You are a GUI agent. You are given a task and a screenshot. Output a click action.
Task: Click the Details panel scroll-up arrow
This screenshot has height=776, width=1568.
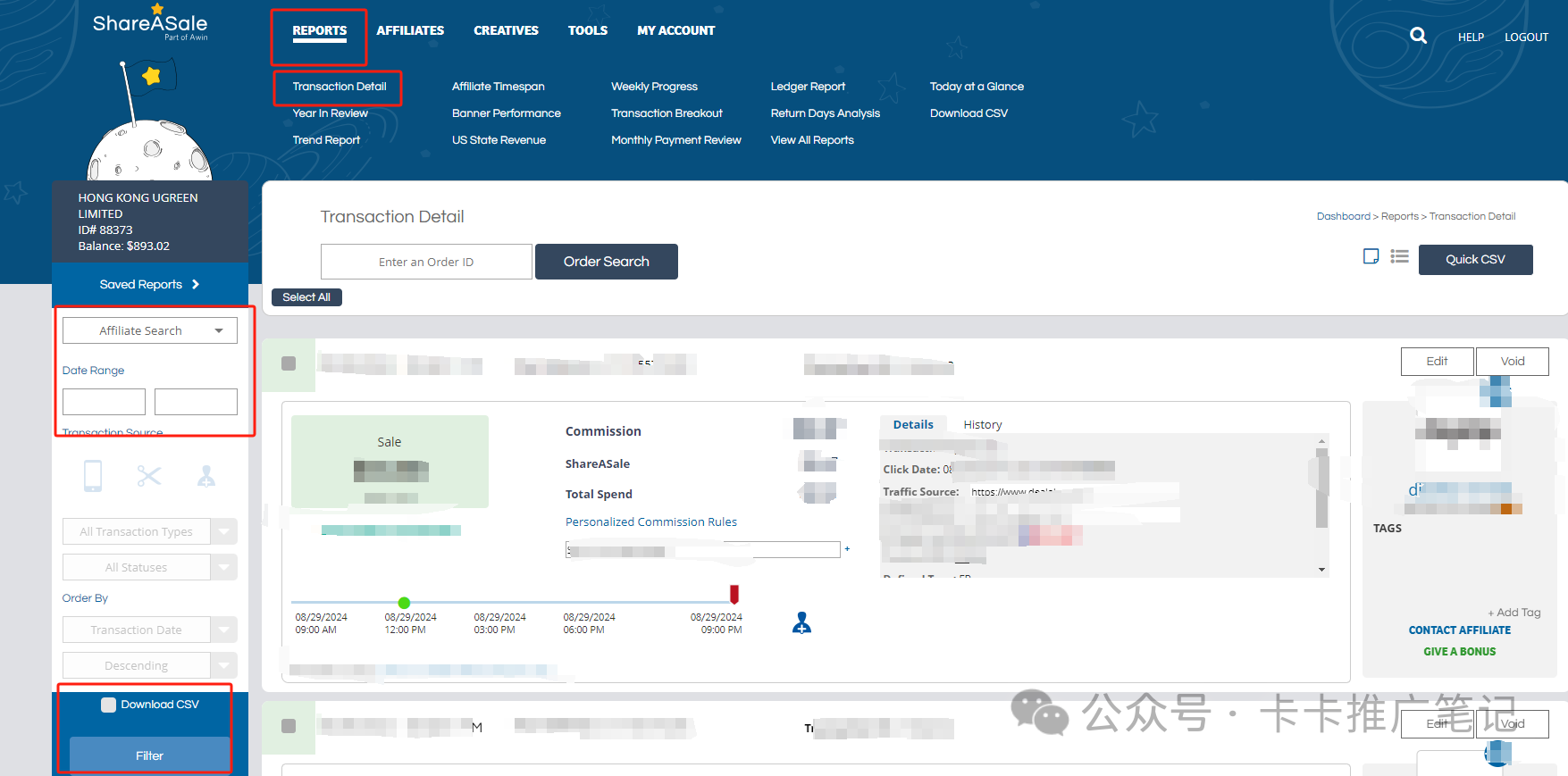tap(1321, 441)
